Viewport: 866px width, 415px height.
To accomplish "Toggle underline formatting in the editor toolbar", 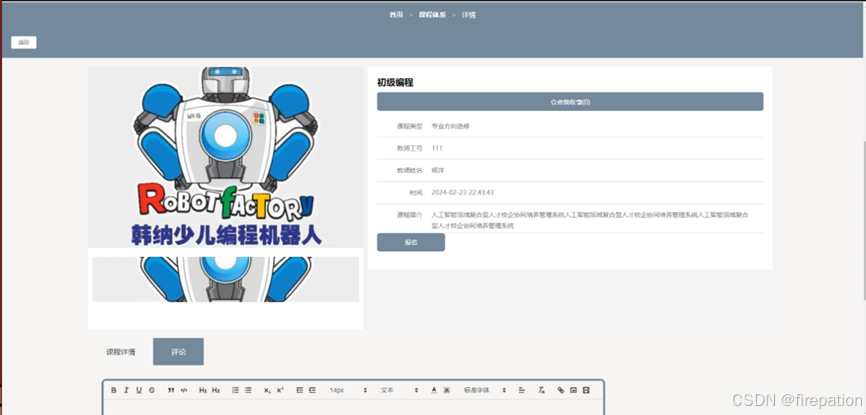I will coord(139,390).
